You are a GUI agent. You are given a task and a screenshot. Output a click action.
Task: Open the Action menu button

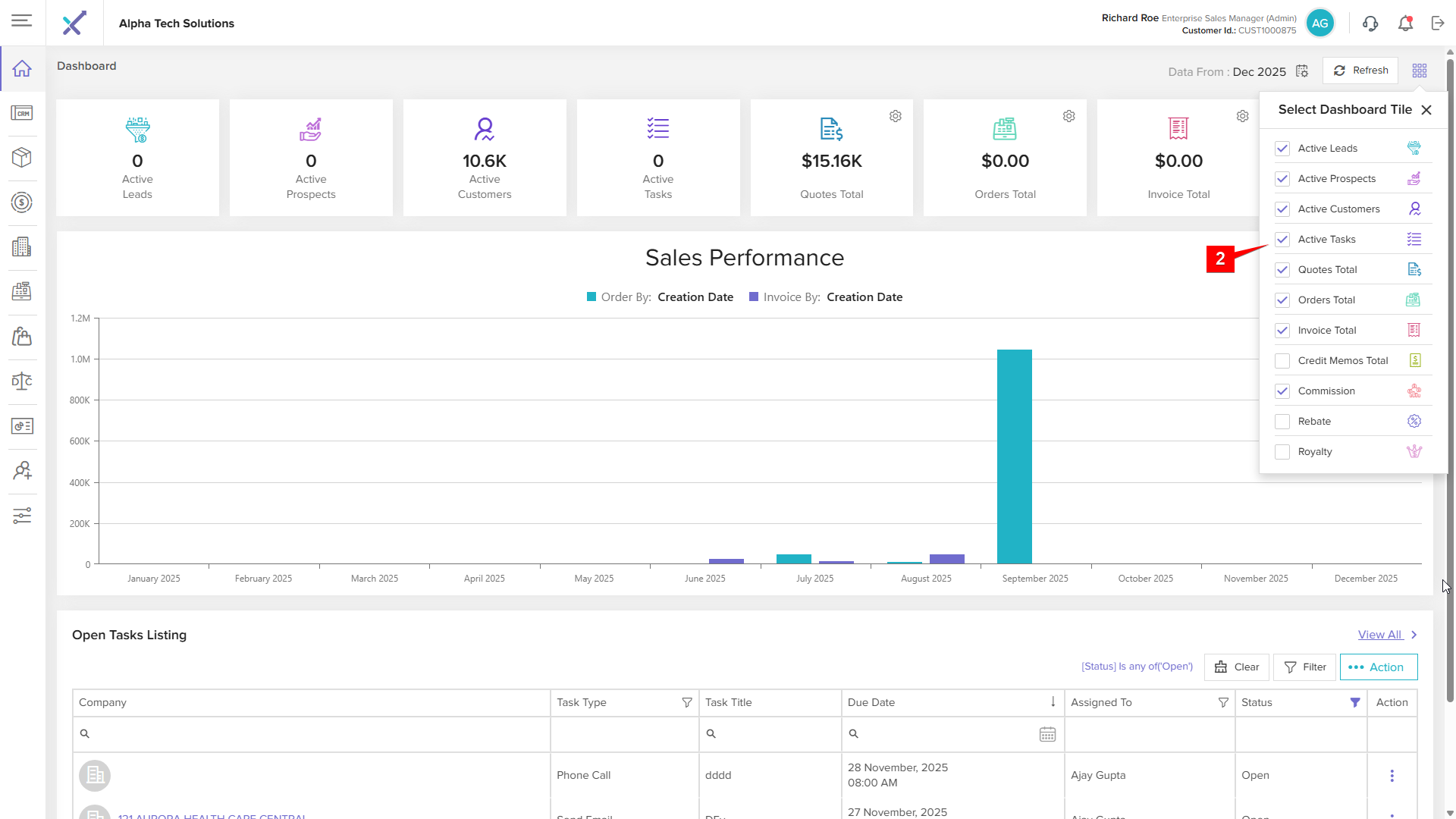click(x=1378, y=667)
